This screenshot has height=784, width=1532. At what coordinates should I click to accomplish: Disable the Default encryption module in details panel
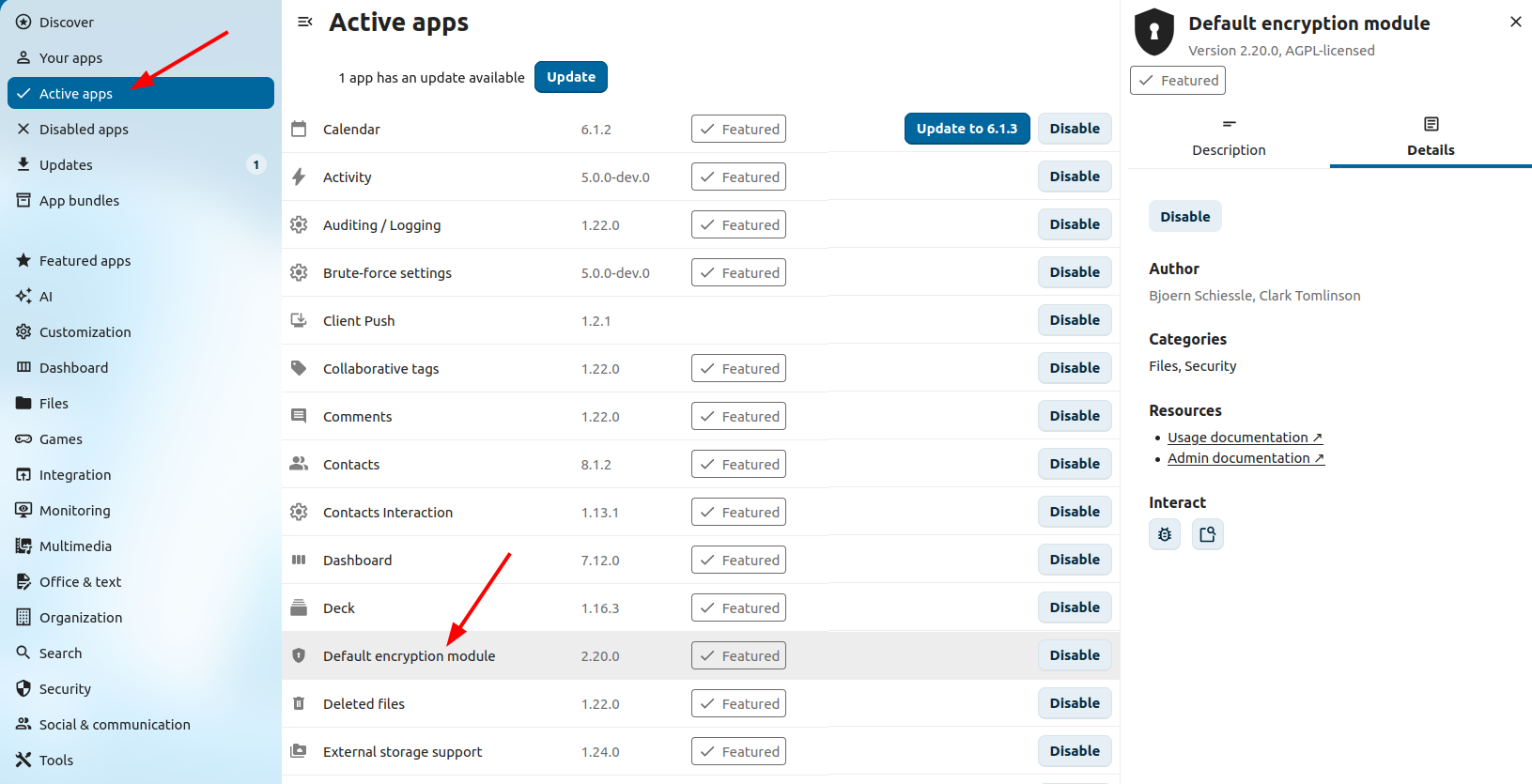click(1184, 216)
